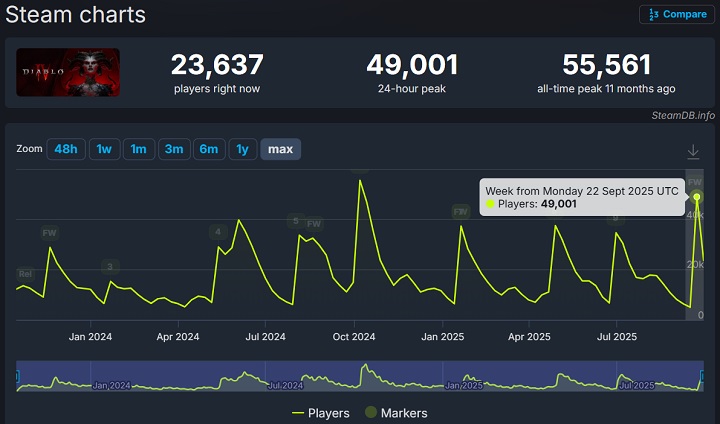Select the 1m zoom option
The image size is (720, 424).
138,149
